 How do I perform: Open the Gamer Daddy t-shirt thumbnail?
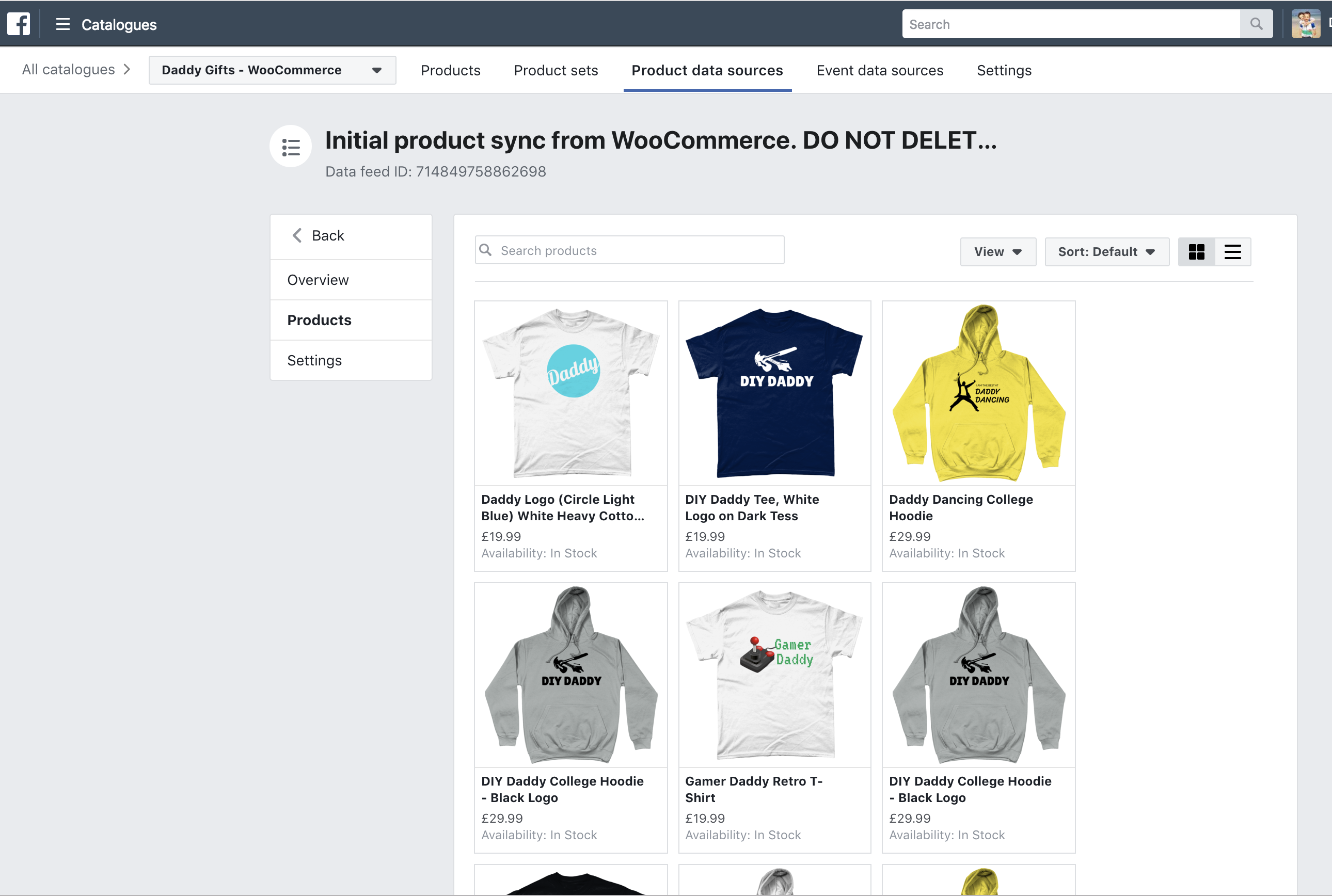(x=775, y=676)
